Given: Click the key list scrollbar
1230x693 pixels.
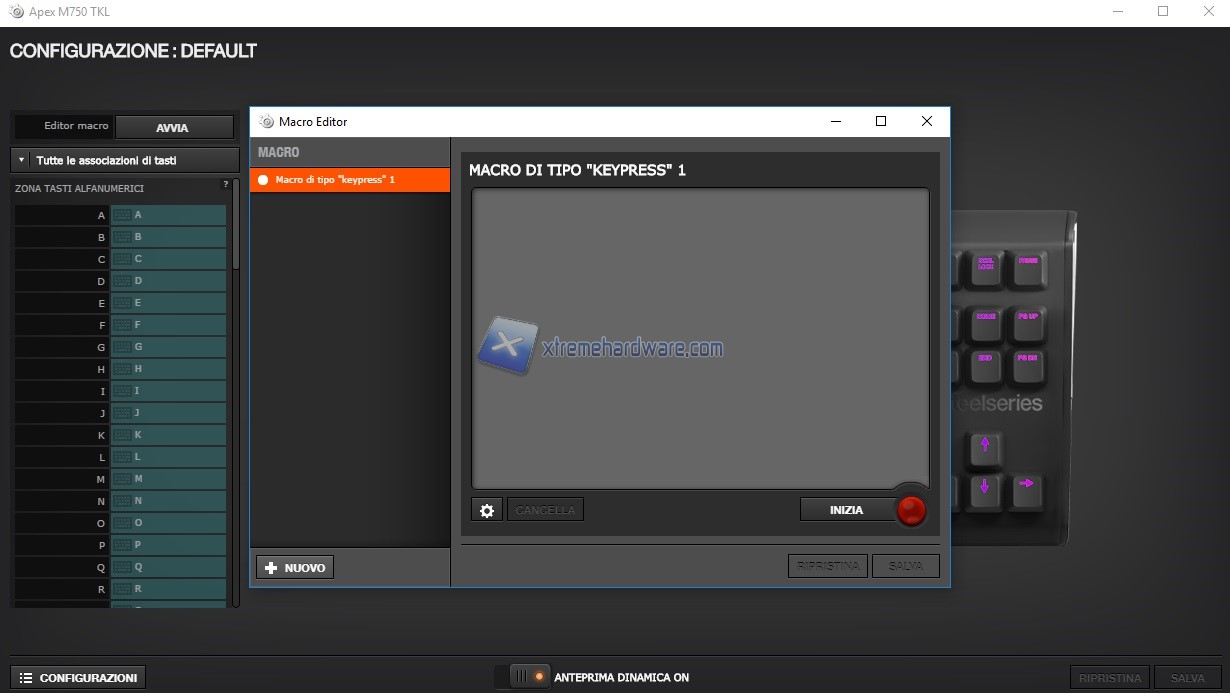Looking at the screenshot, I should pyautogui.click(x=236, y=230).
